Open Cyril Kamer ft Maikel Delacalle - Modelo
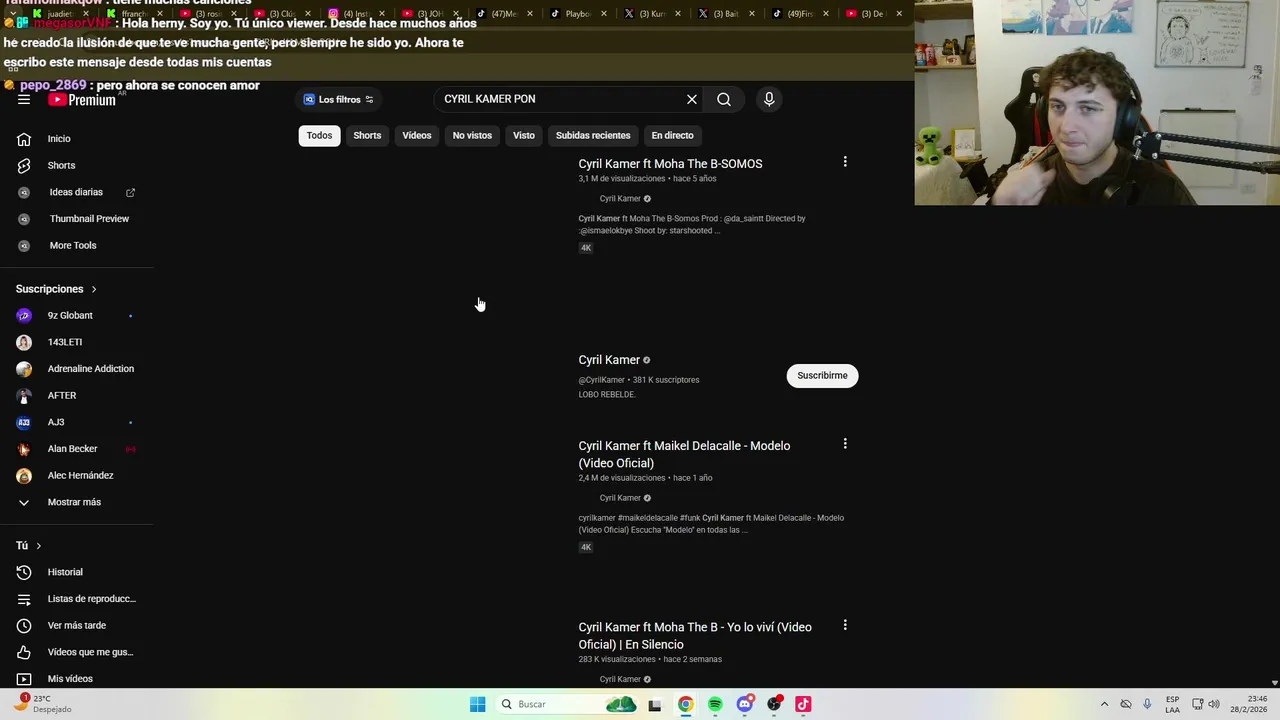 tap(684, 454)
